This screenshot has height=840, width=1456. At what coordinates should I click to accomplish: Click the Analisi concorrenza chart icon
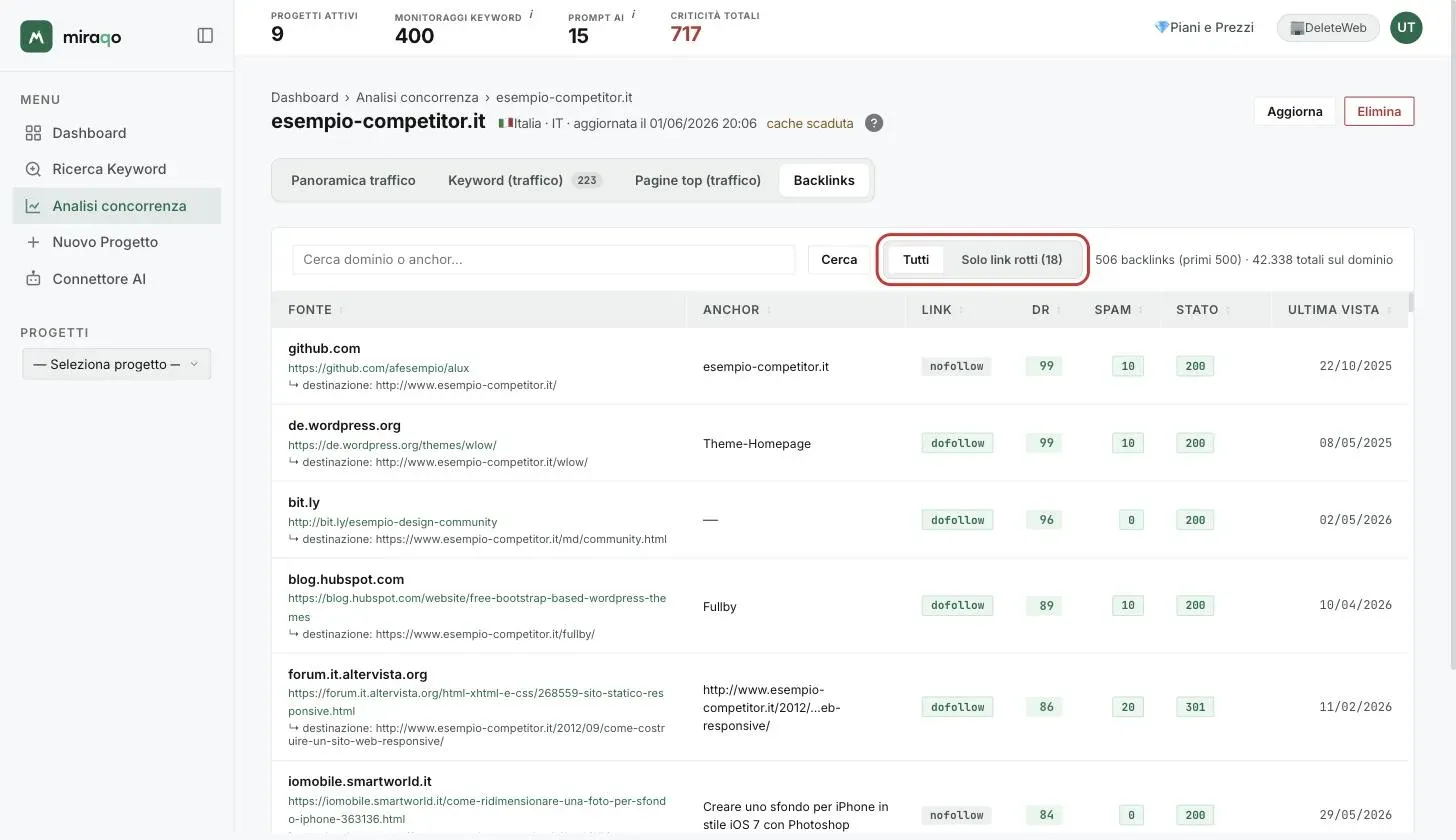click(33, 206)
